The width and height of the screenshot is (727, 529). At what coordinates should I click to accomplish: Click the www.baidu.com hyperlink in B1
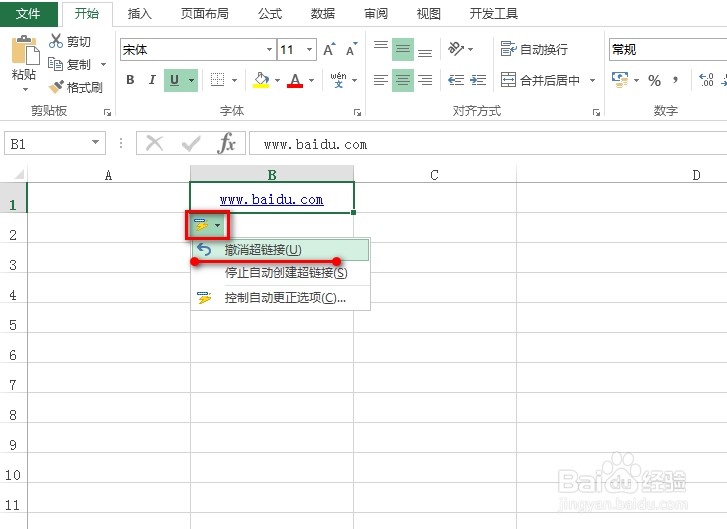pos(272,200)
